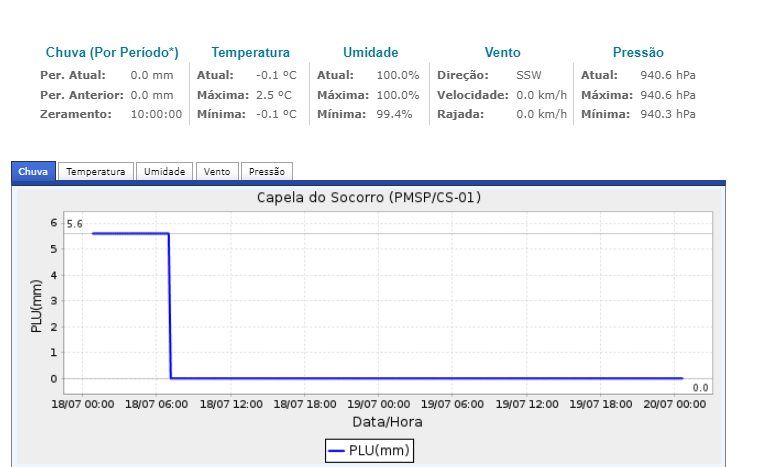Click the Umidade summary heading
This screenshot has width=782, height=467.
(x=370, y=53)
